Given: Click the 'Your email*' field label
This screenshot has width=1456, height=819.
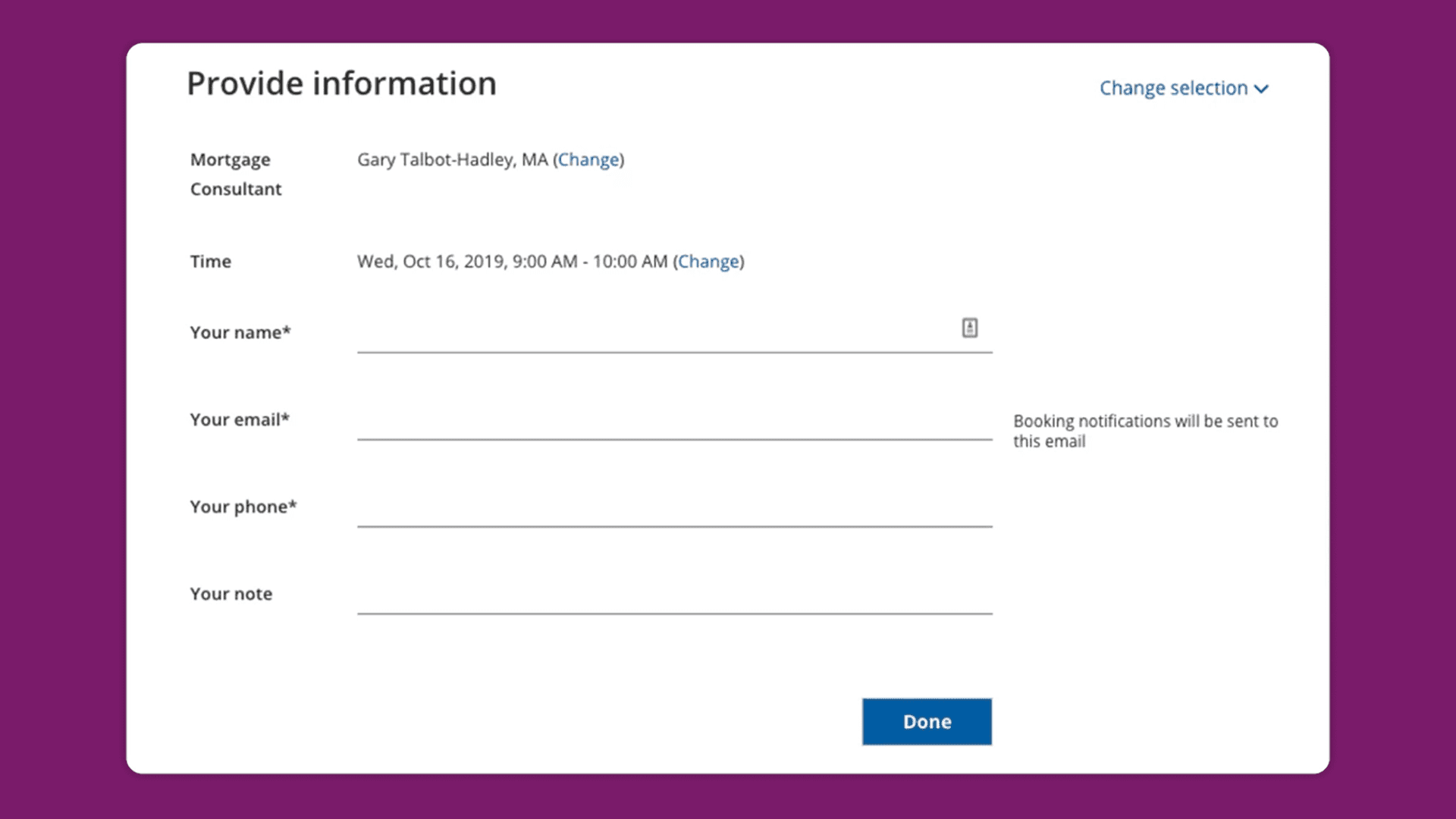Looking at the screenshot, I should (240, 419).
